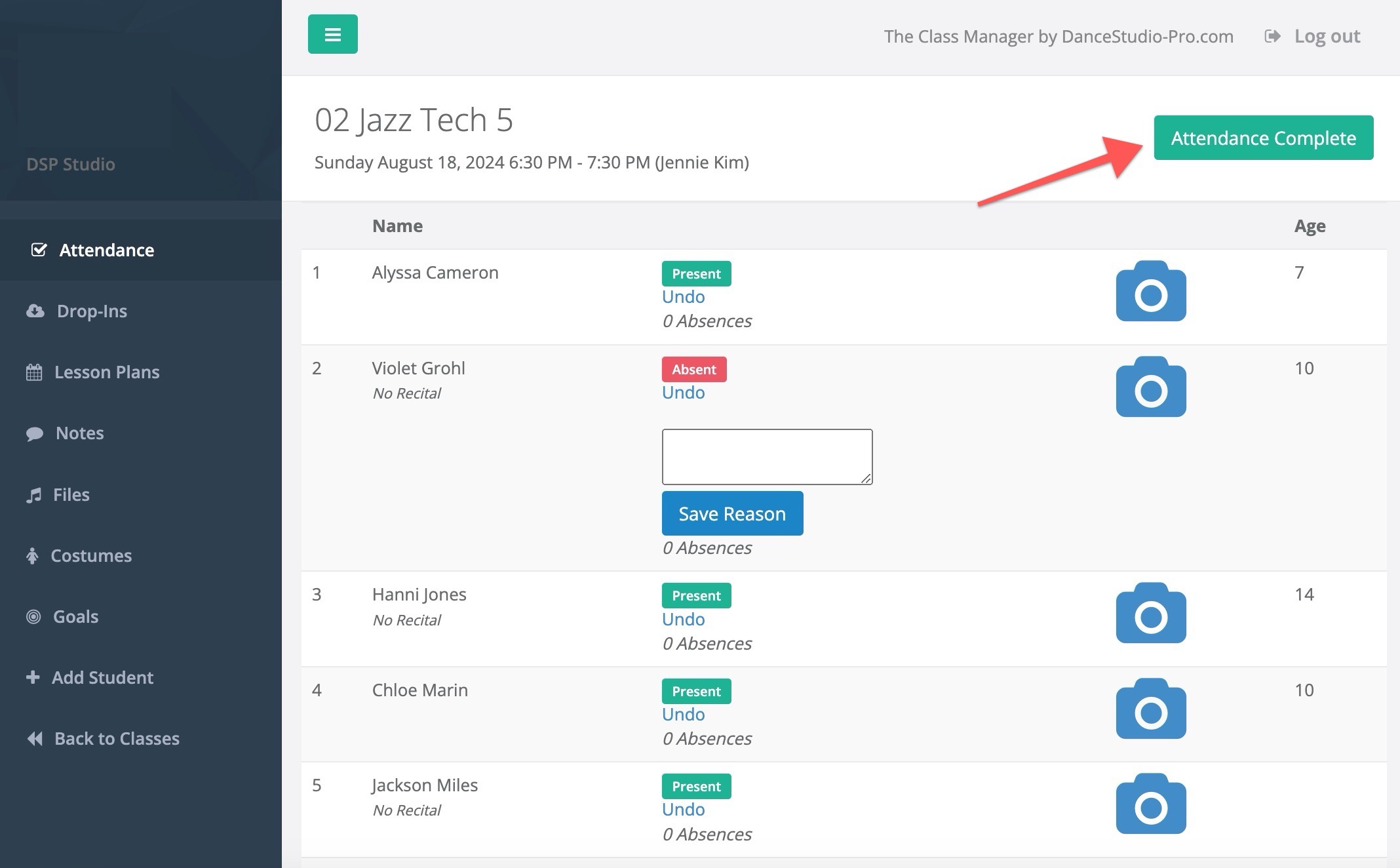
Task: Go to the Notes section
Action: coord(79,433)
